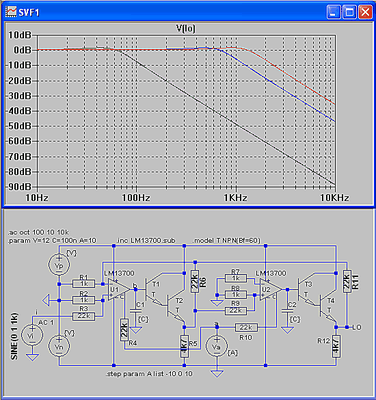The image size is (376, 400).
Task: Click the T1 transistor symbol
Action: (x=153, y=290)
